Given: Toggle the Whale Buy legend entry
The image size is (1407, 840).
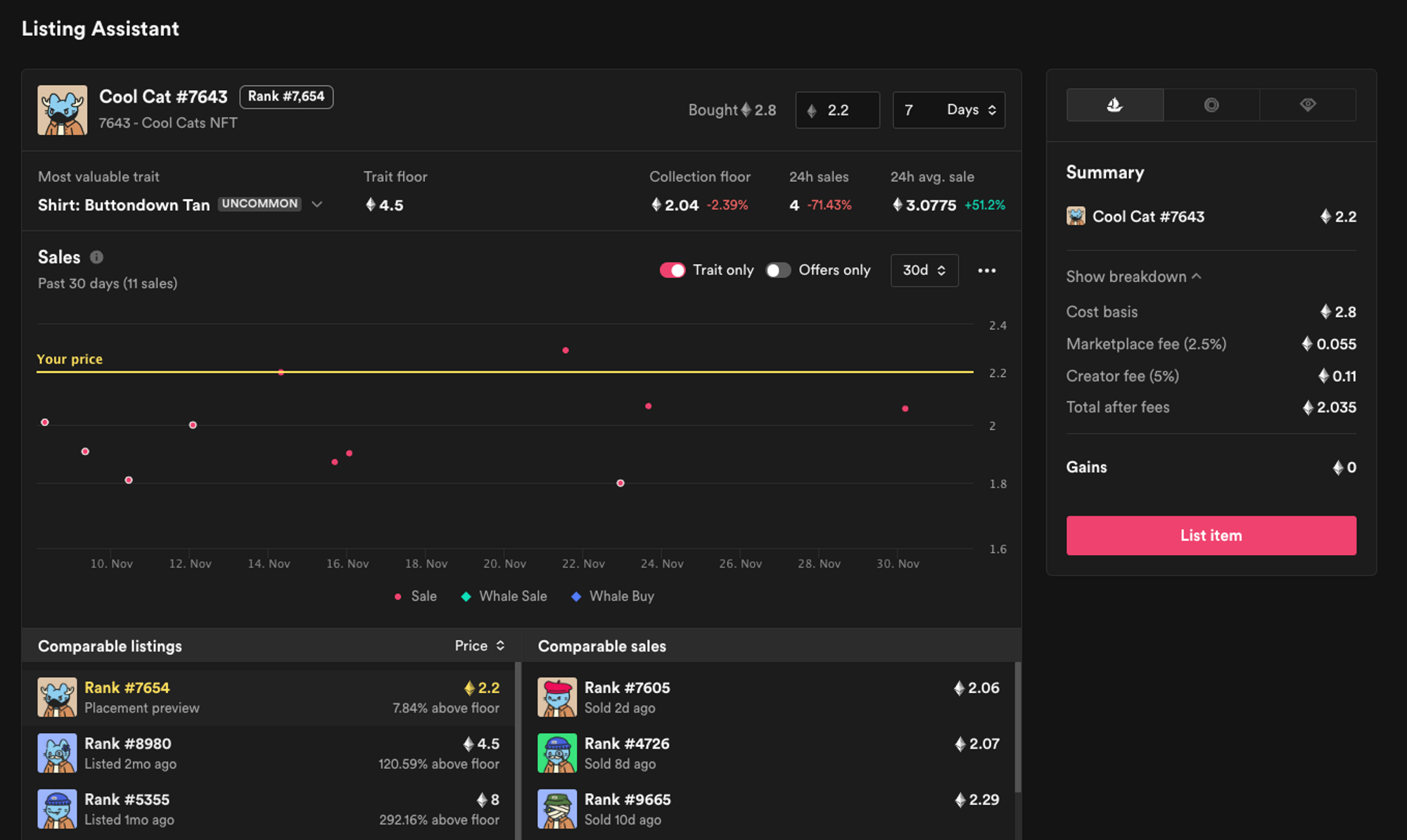Looking at the screenshot, I should click(613, 596).
